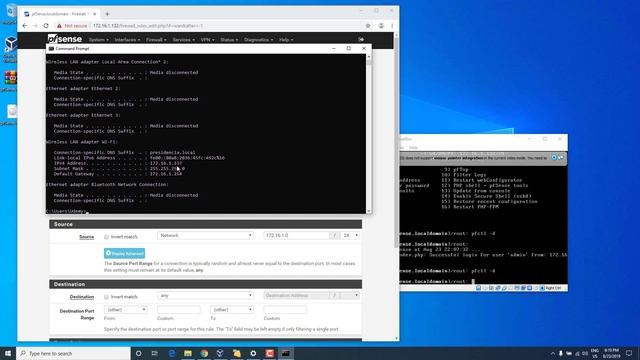Open the Source type dropdown showing Network

click(205, 236)
